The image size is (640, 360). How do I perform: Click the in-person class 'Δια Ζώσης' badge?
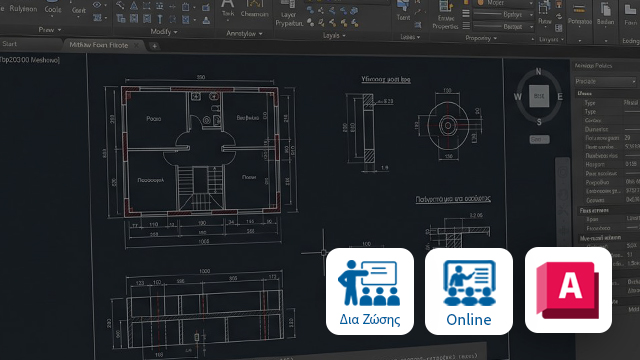[370, 291]
